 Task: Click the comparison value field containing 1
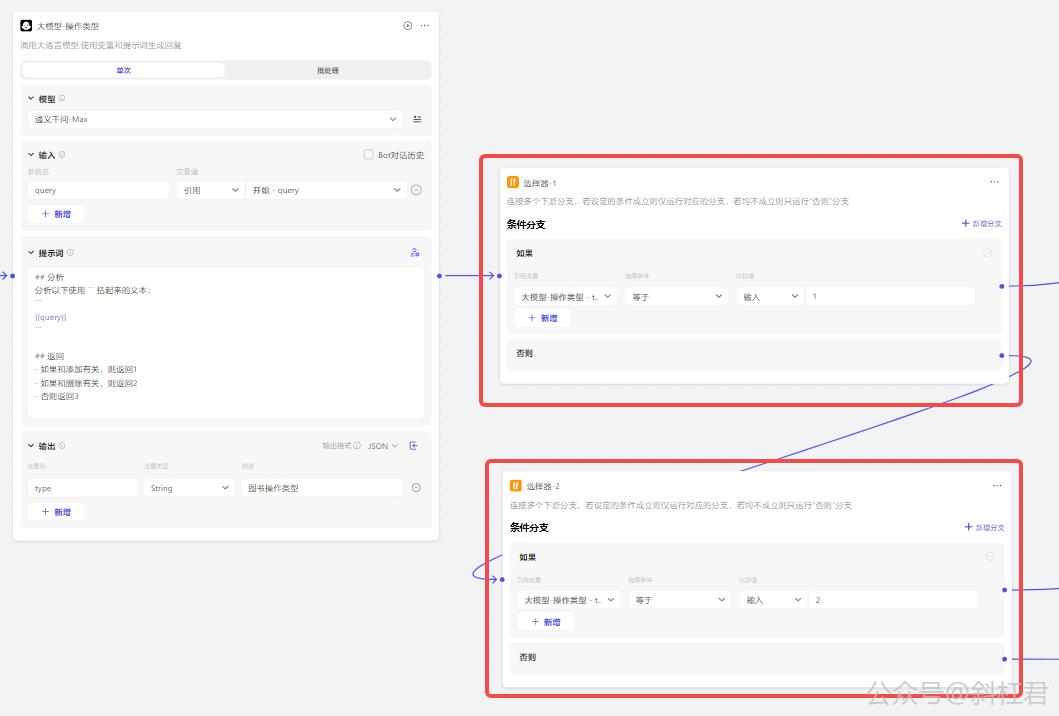(x=889, y=297)
